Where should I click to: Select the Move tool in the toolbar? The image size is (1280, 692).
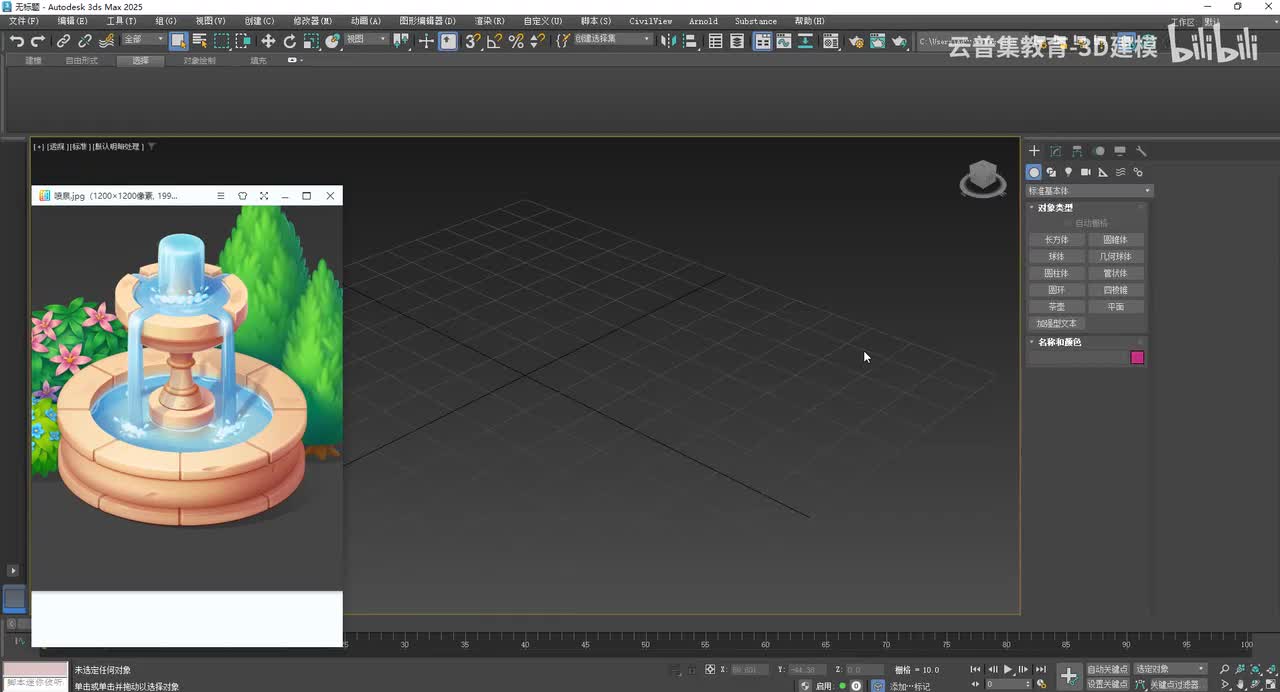[268, 41]
